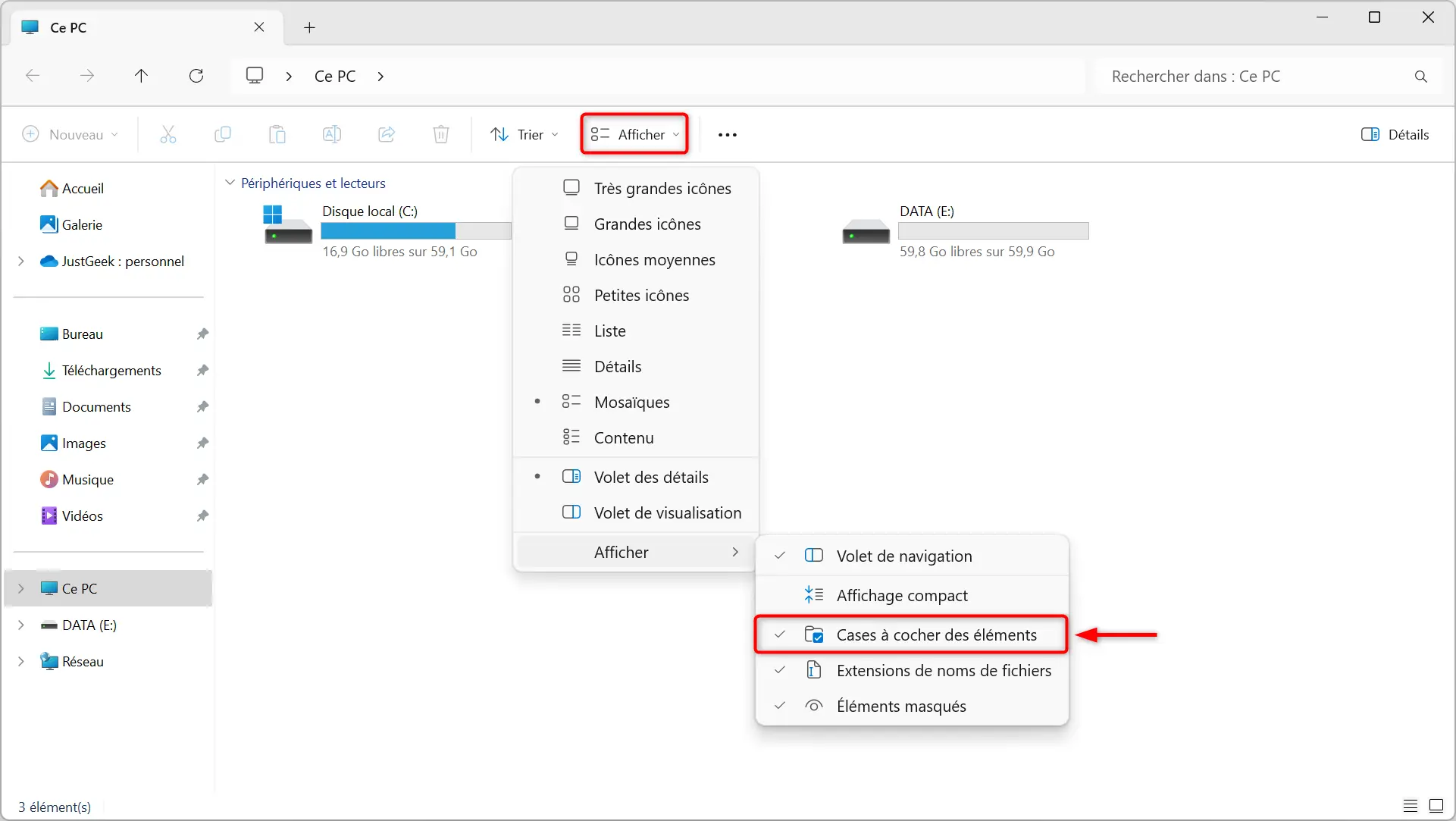Image resolution: width=1456 pixels, height=821 pixels.
Task: Expand Ce PC tree node
Action: [21, 588]
